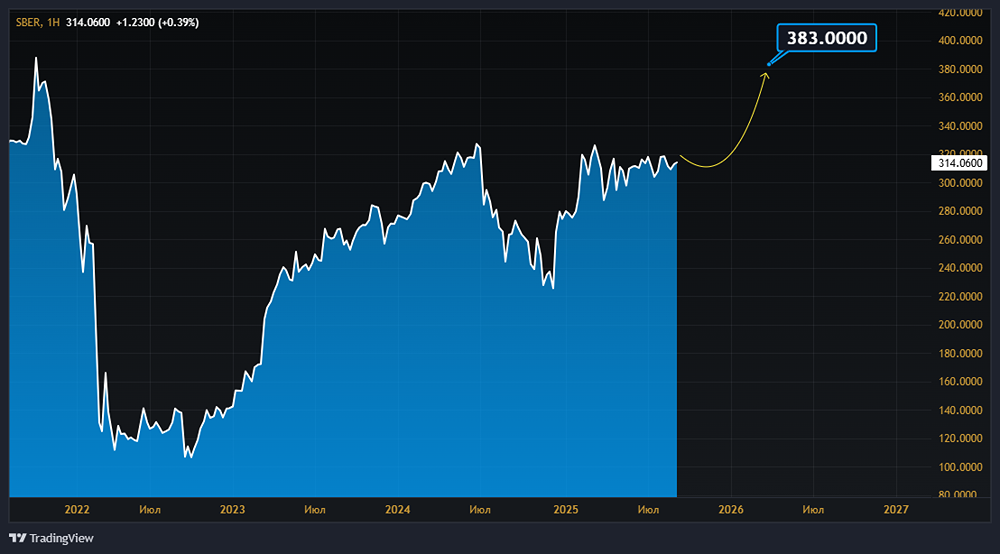This screenshot has width=1000, height=554.
Task: Click the 2025 label on time axis
Action: point(566,509)
